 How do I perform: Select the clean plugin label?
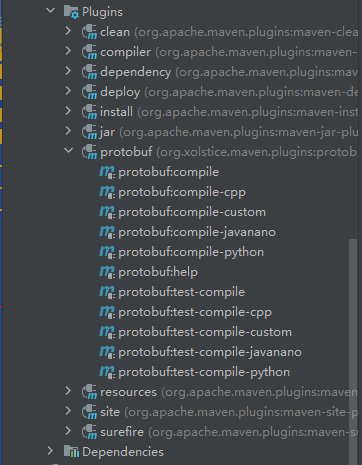point(115,32)
